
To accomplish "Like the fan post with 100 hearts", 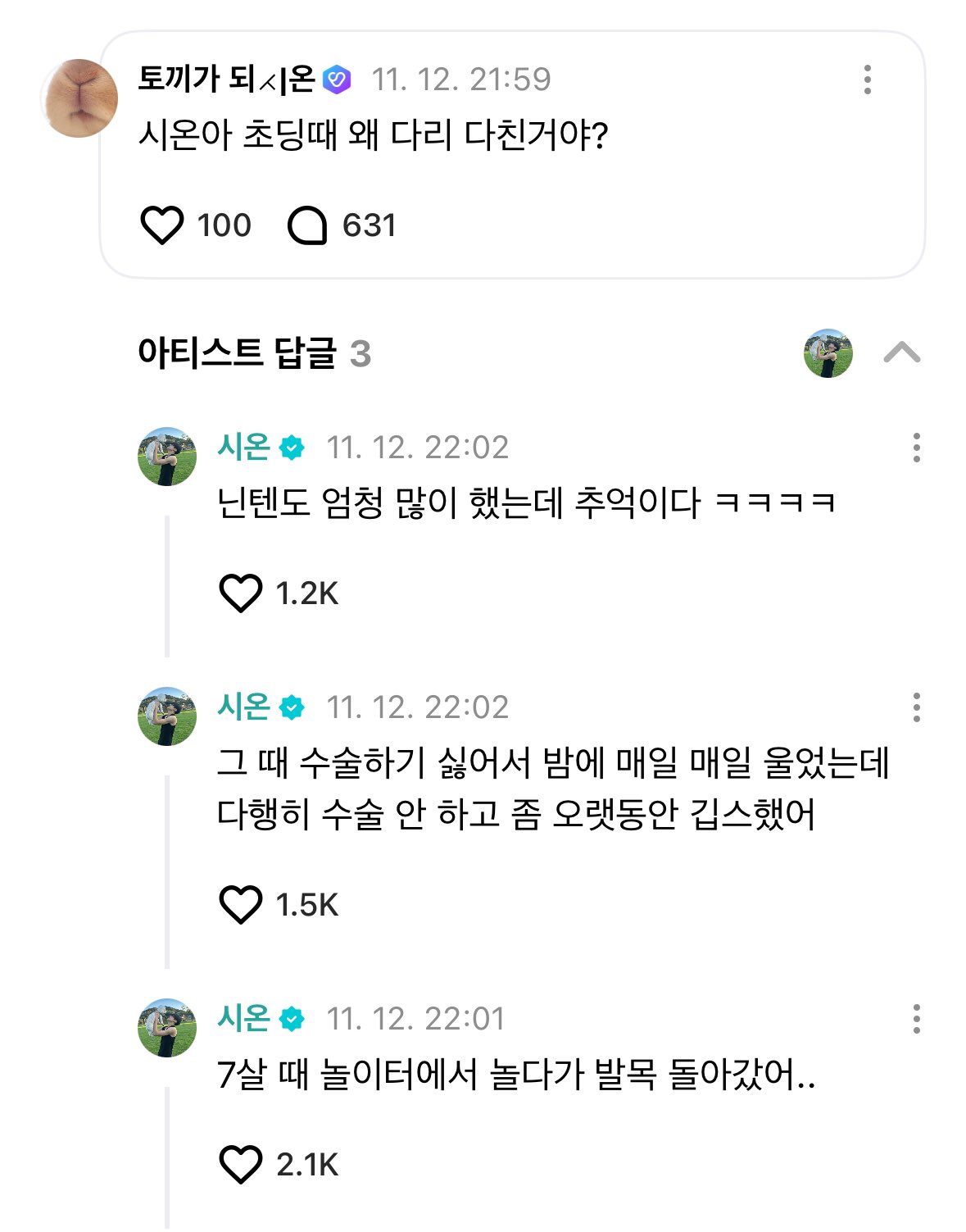I will click(162, 225).
